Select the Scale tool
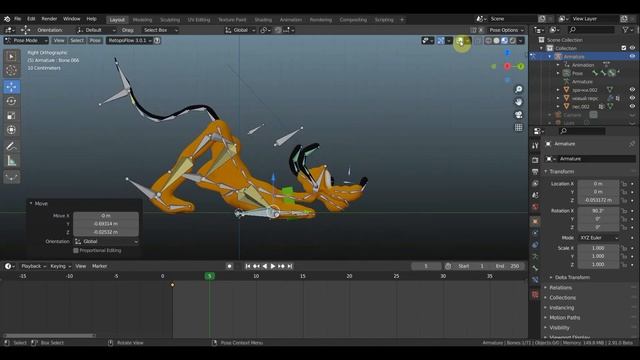The width and height of the screenshot is (640, 360). point(11,116)
